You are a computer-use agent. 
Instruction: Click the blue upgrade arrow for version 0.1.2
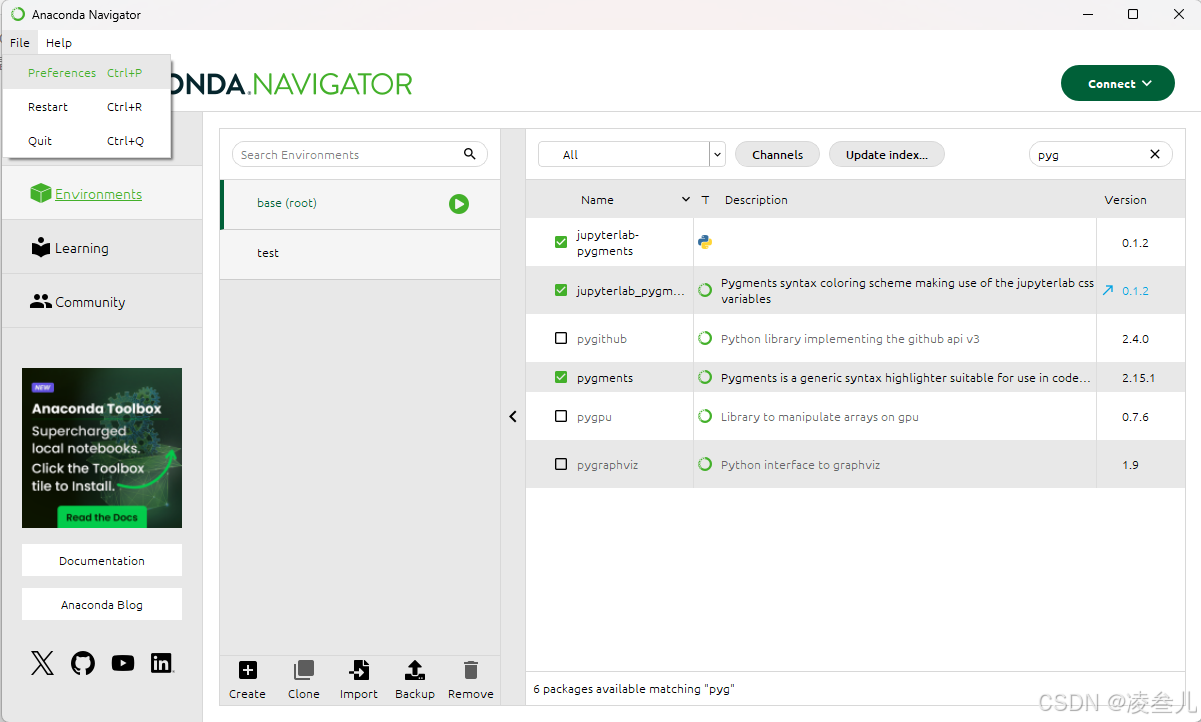1107,291
